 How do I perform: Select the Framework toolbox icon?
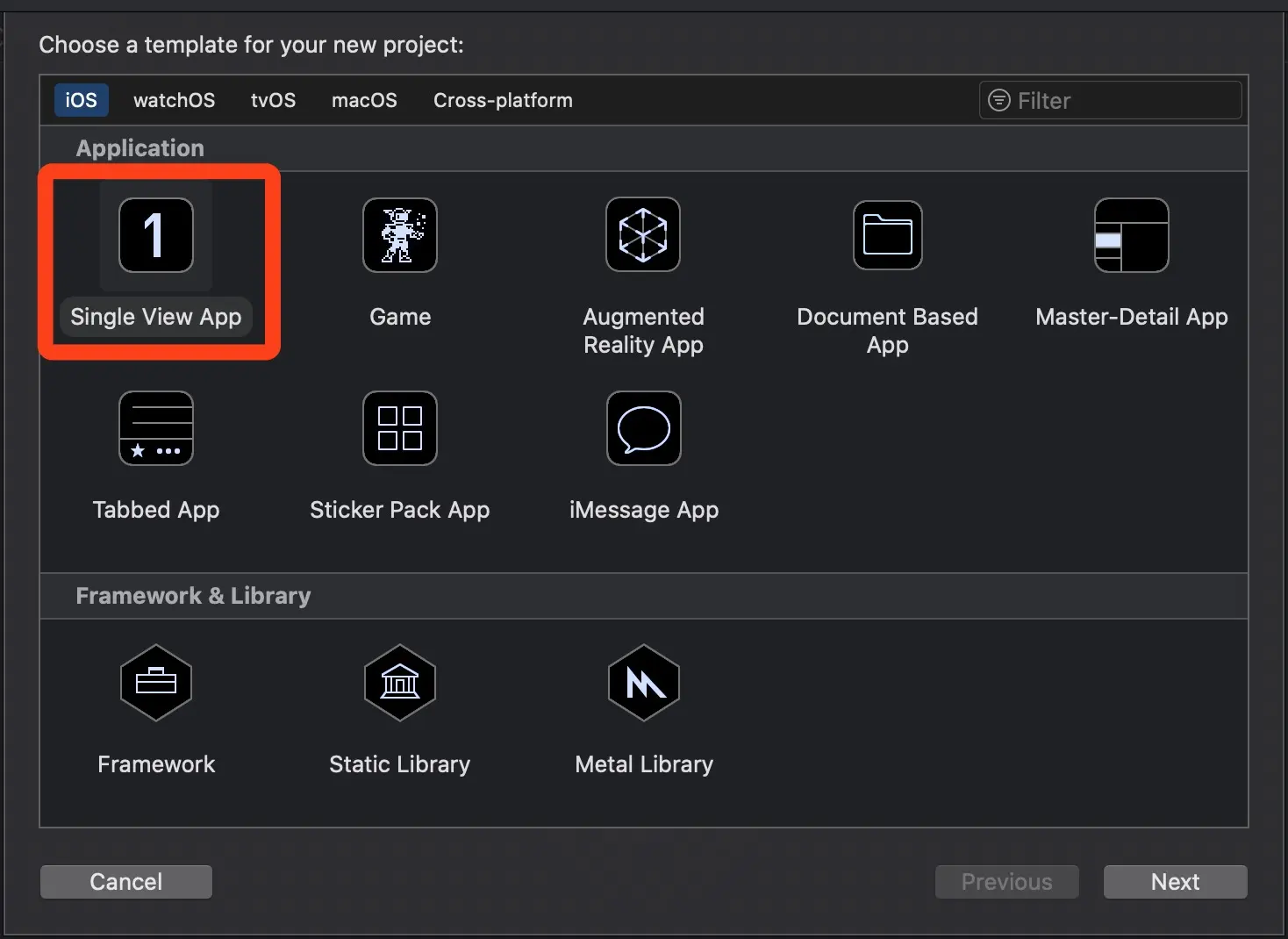click(156, 683)
